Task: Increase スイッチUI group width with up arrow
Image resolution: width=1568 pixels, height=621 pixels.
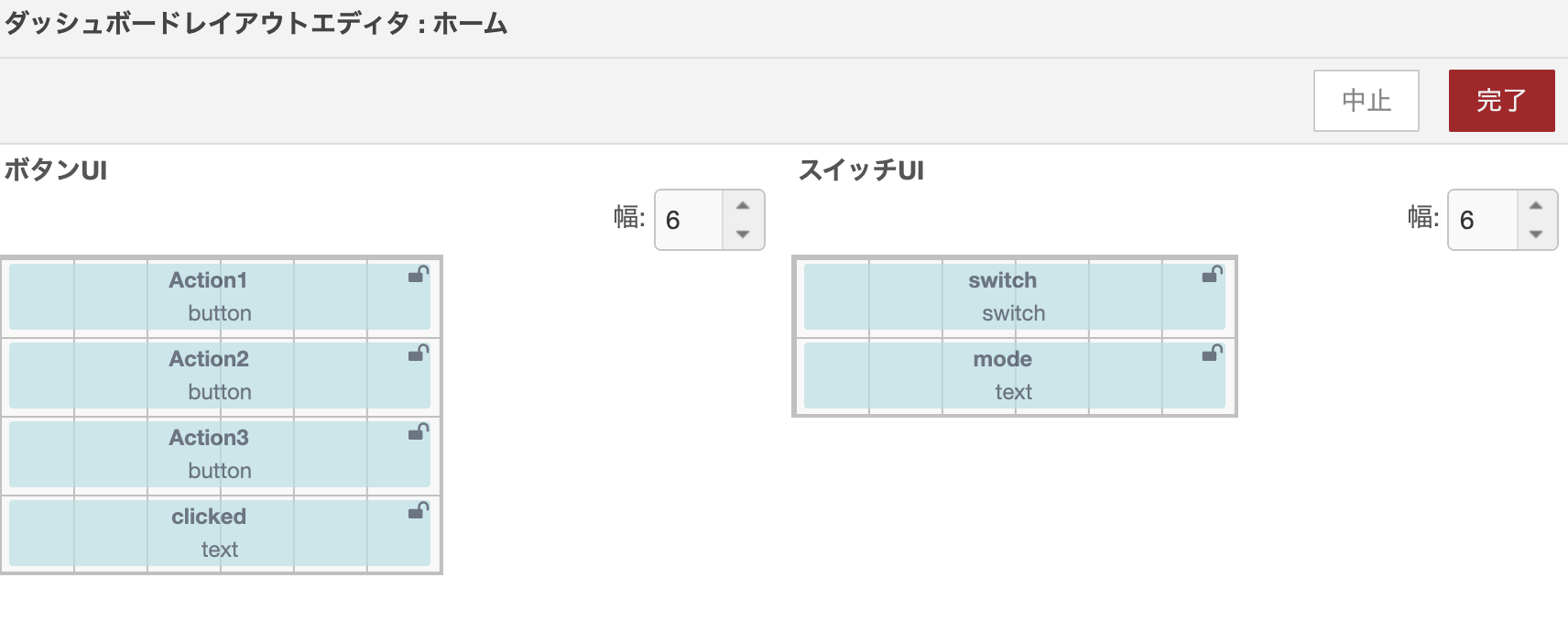Action: pos(1536,205)
